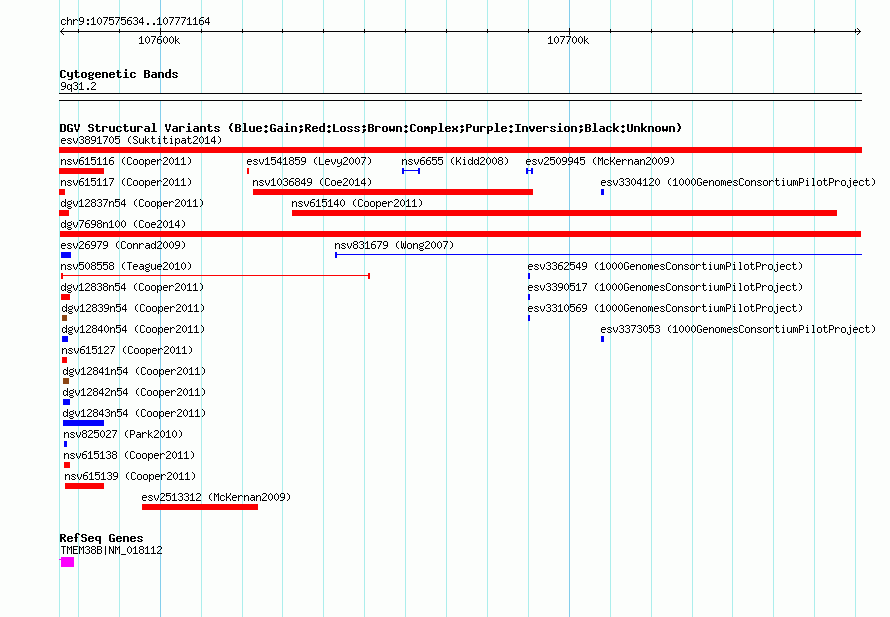Open esv1541859 (Levy2007) variant label

tap(309, 161)
